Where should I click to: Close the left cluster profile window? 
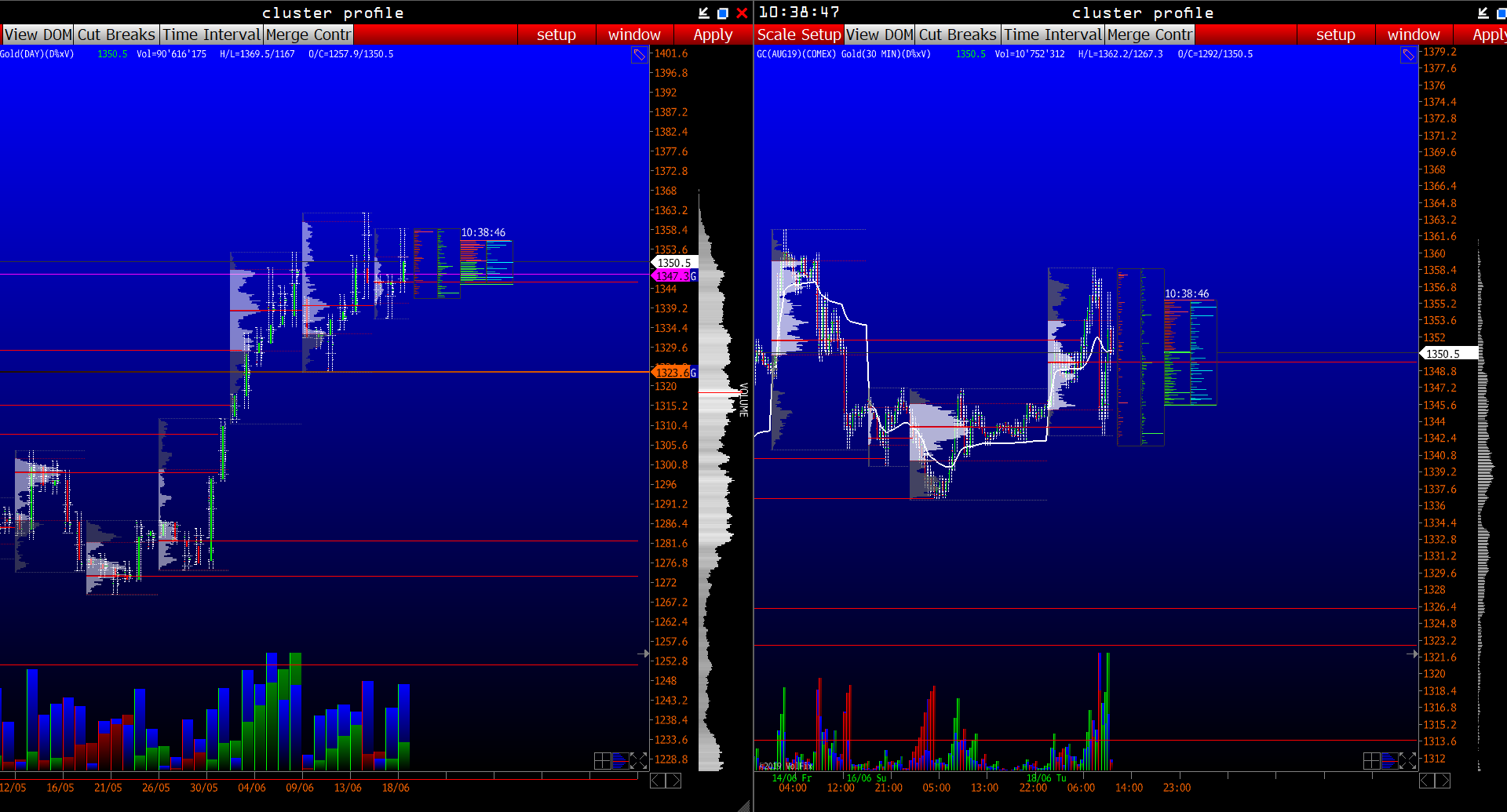pos(742,13)
